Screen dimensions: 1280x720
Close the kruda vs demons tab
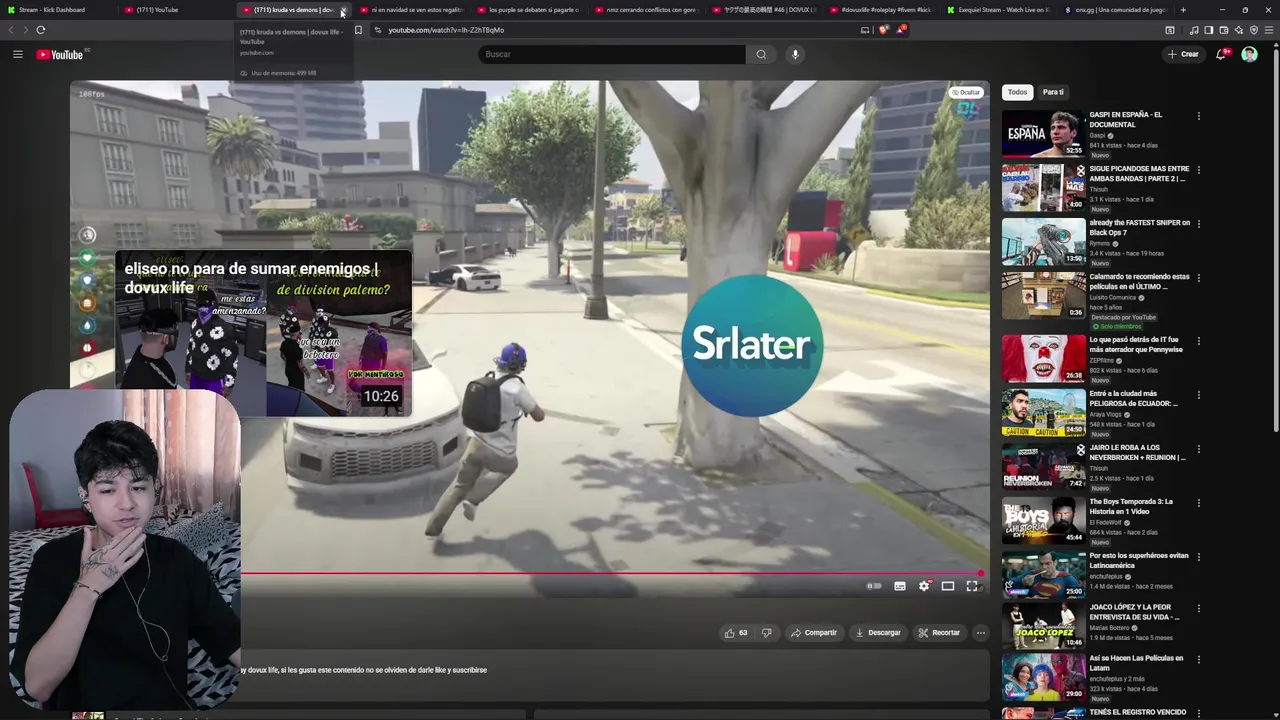point(342,10)
